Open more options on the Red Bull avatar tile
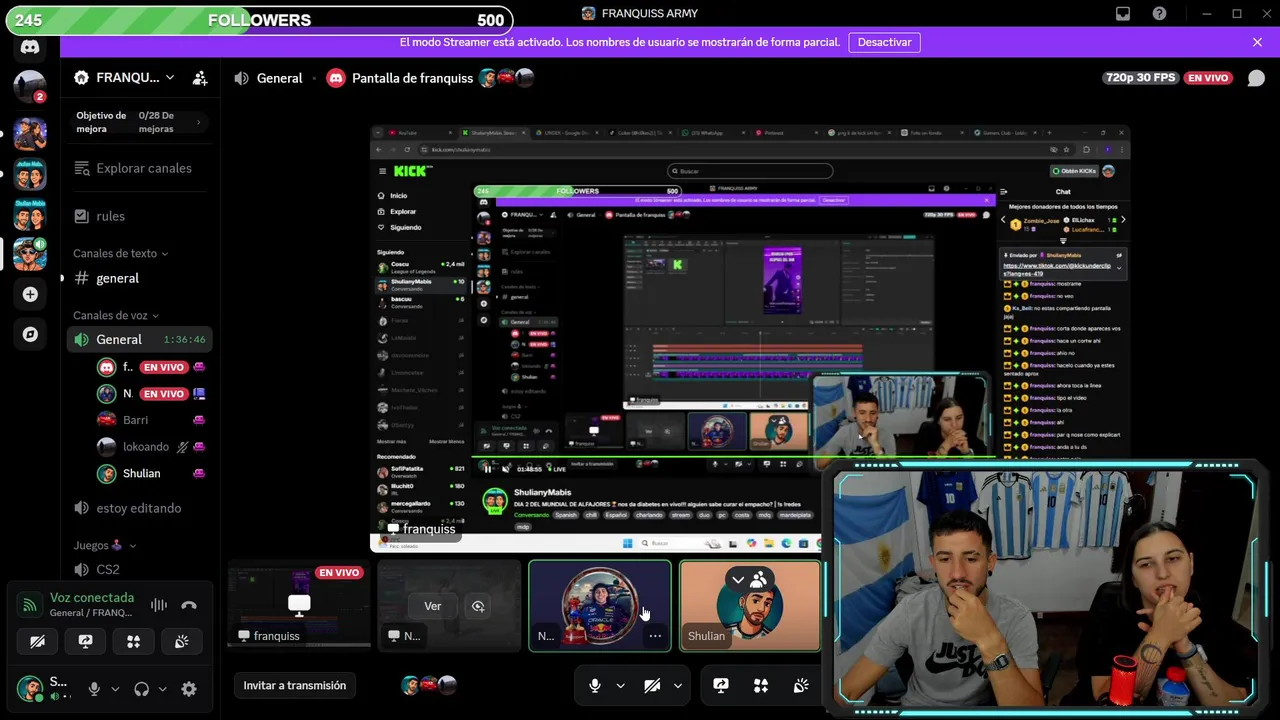Screen dimensions: 1280x720 [655, 635]
